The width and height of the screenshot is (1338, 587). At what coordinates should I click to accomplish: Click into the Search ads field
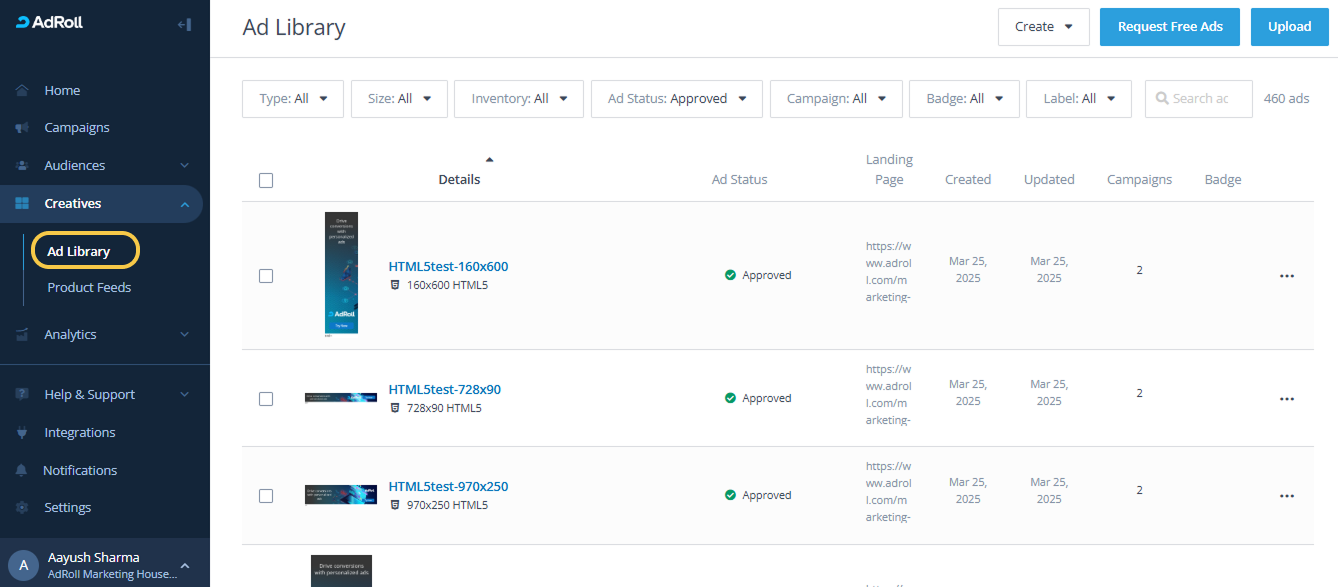(x=1205, y=99)
